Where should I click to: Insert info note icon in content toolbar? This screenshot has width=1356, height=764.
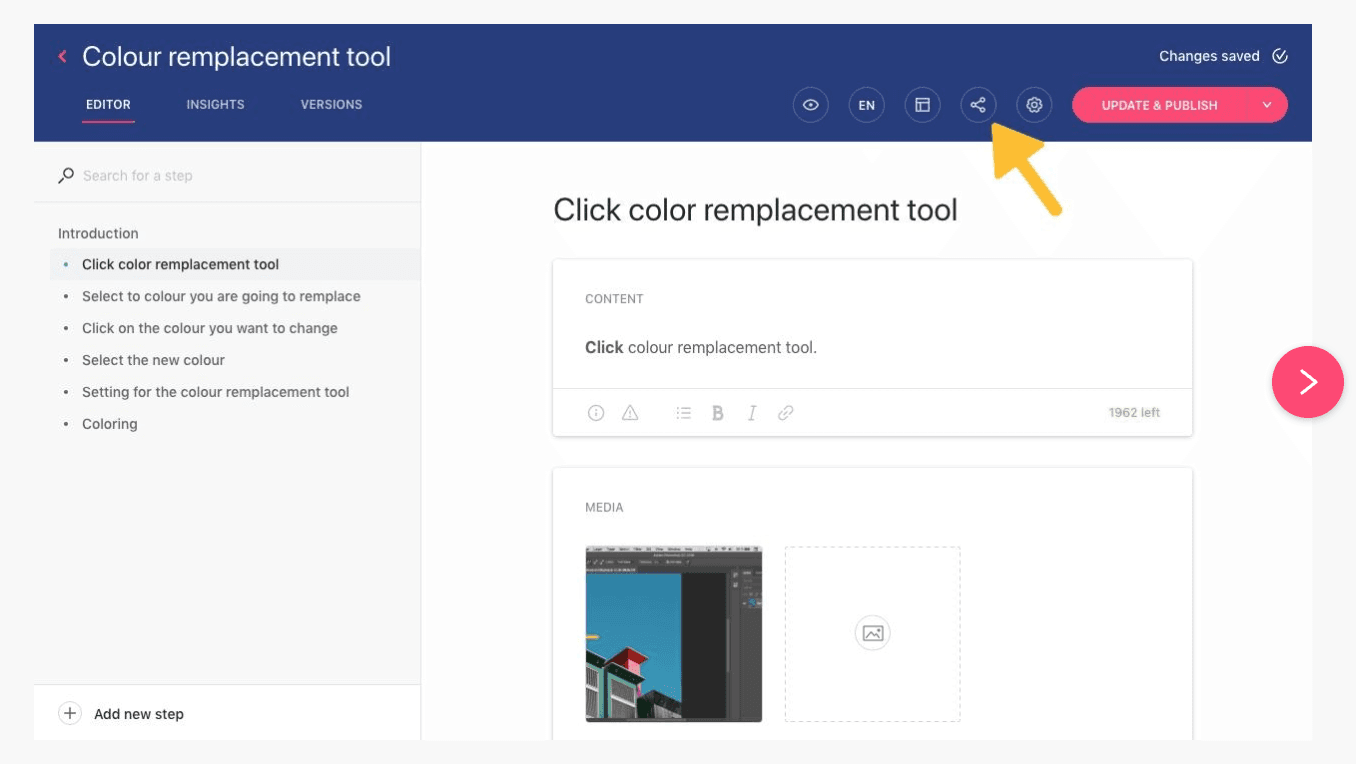tap(596, 413)
